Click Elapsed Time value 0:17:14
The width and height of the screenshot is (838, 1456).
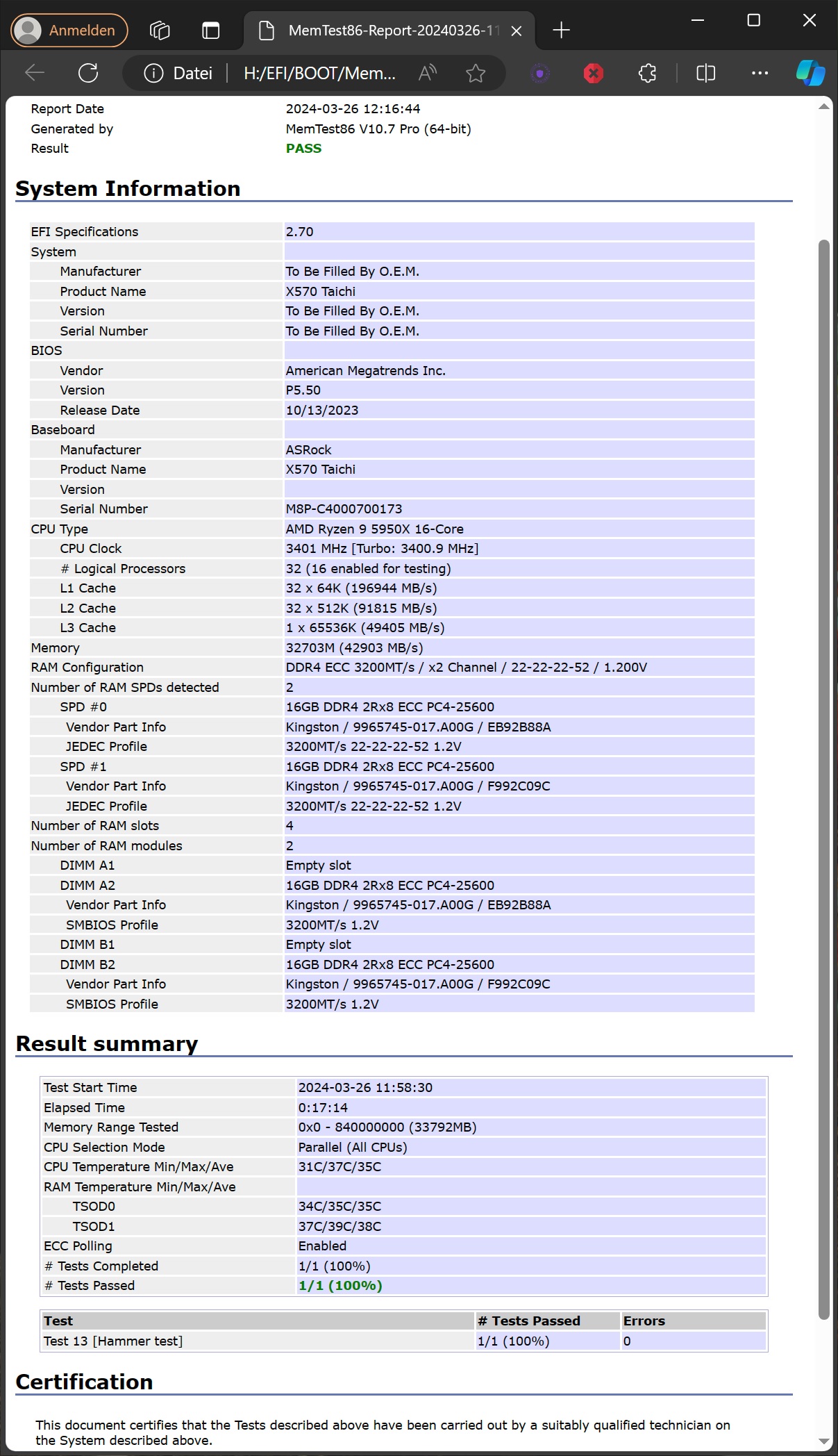point(323,1108)
